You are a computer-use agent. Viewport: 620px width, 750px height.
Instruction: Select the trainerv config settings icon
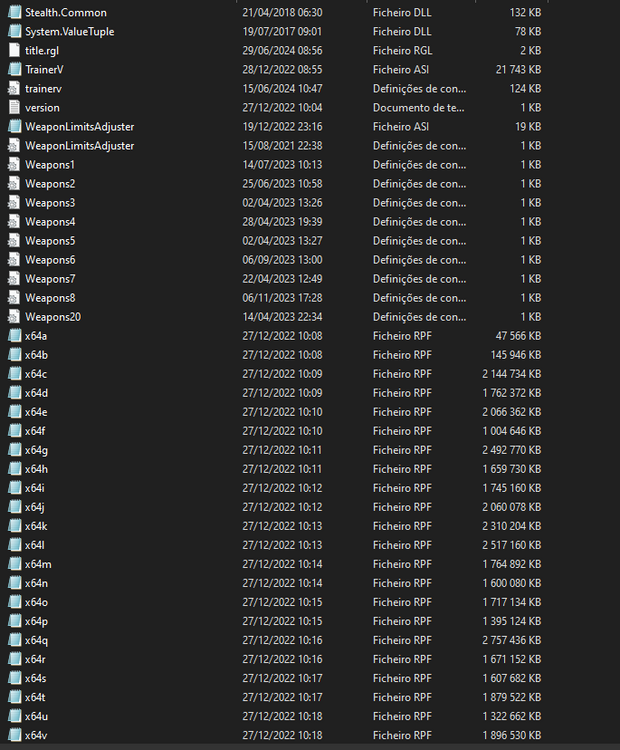tap(14, 89)
